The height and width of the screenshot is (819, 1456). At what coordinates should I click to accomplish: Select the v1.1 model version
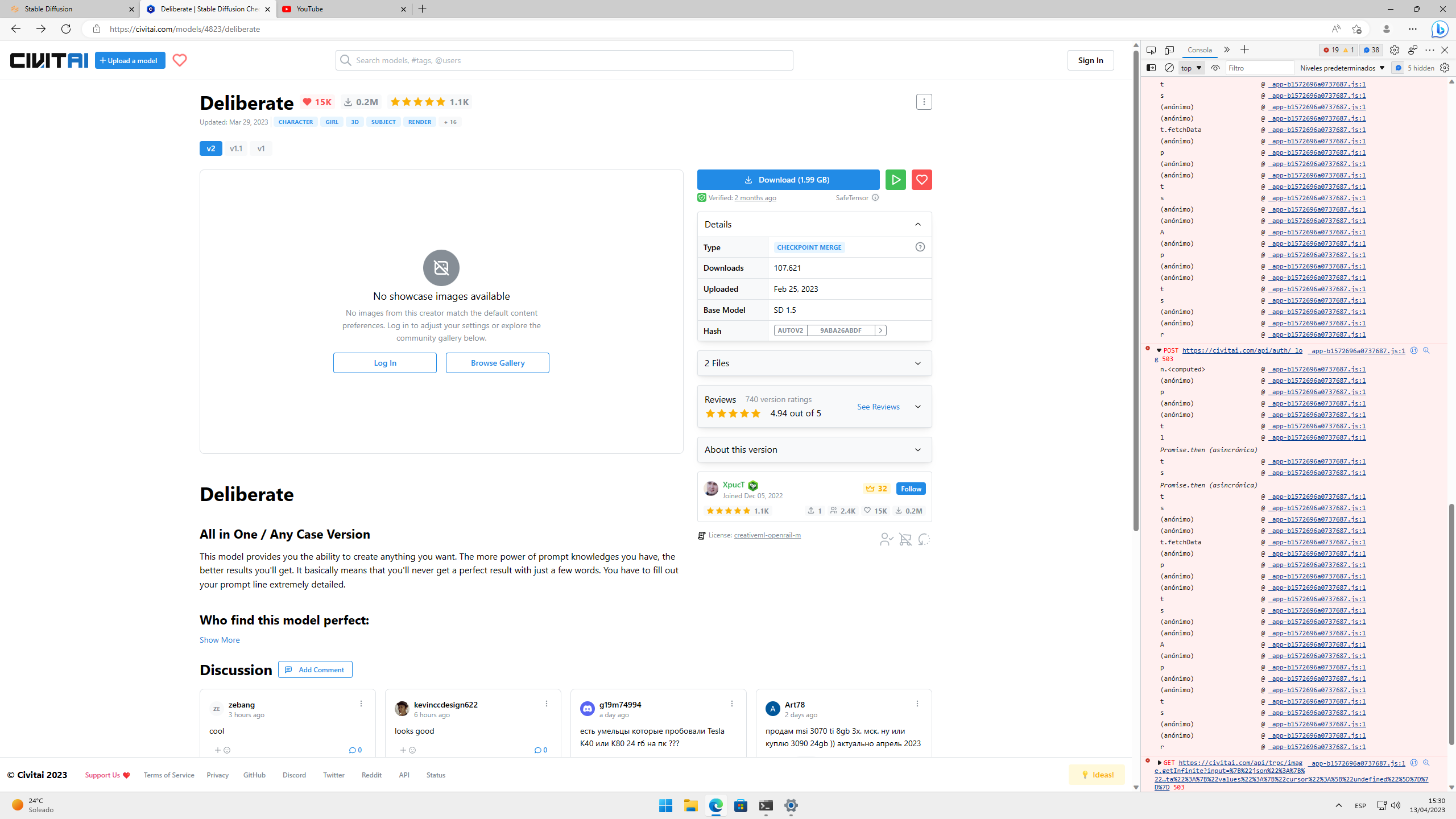coord(235,148)
